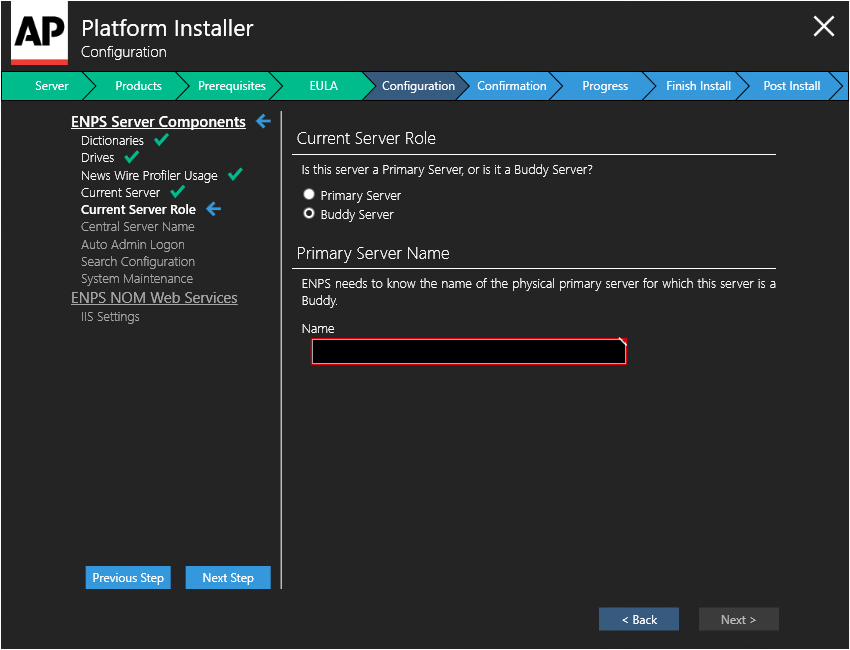This screenshot has height=650, width=850.
Task: Open the System Maintenance item
Action: coord(137,279)
